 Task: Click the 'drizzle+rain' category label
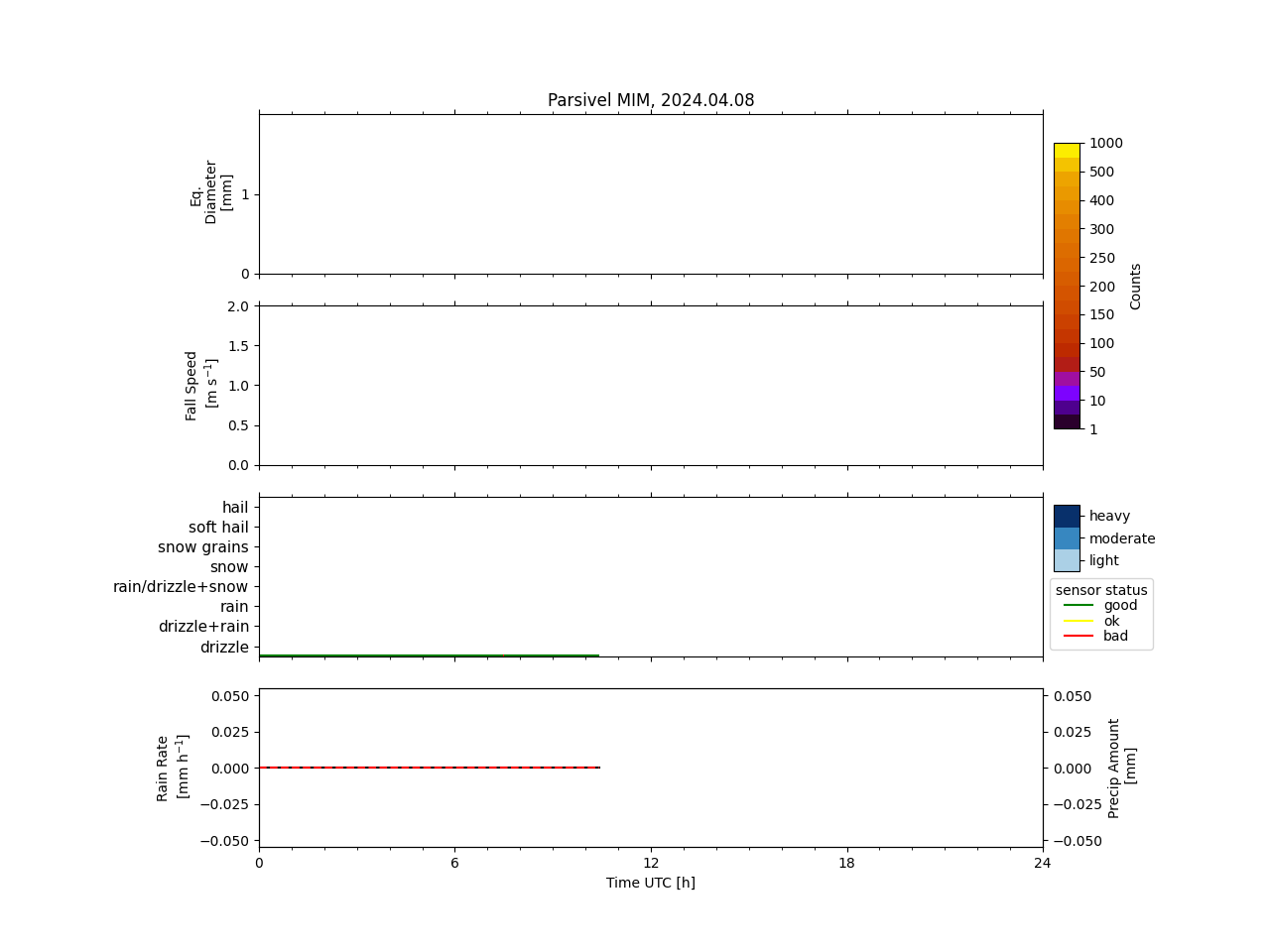pyautogui.click(x=203, y=627)
